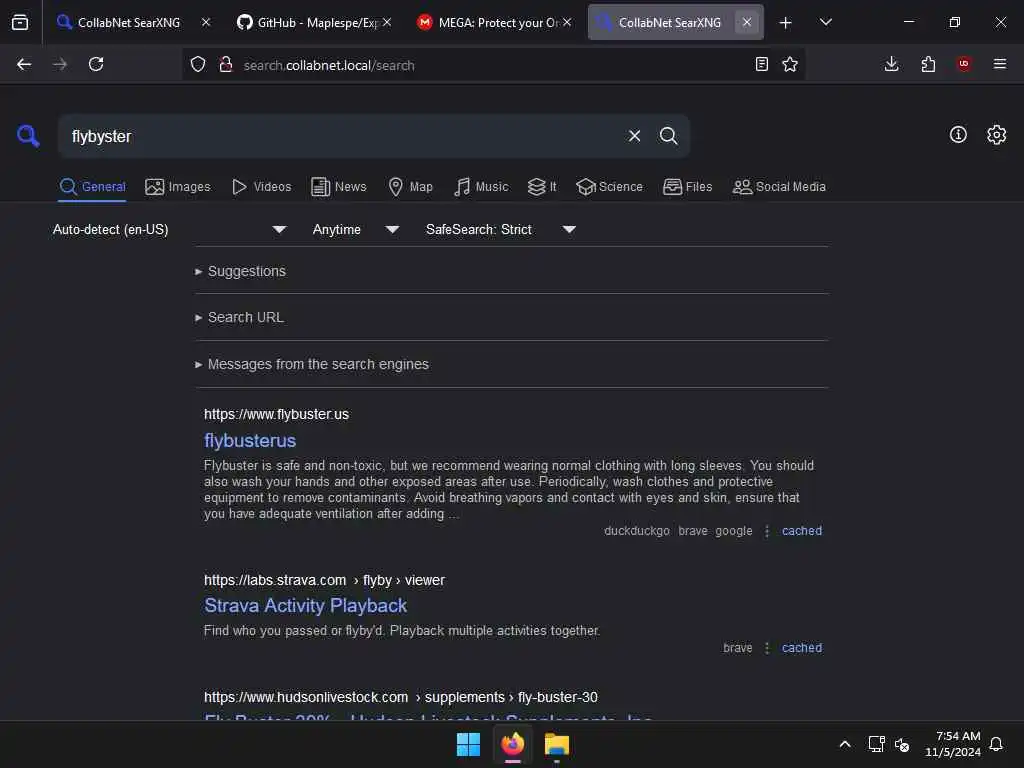Focus the flybyster search input field
This screenshot has height=768, width=1024.
[343, 136]
